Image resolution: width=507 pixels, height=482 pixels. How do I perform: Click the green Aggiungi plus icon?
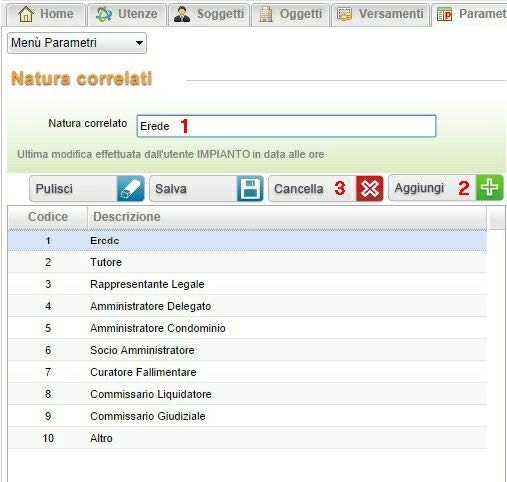pos(490,188)
